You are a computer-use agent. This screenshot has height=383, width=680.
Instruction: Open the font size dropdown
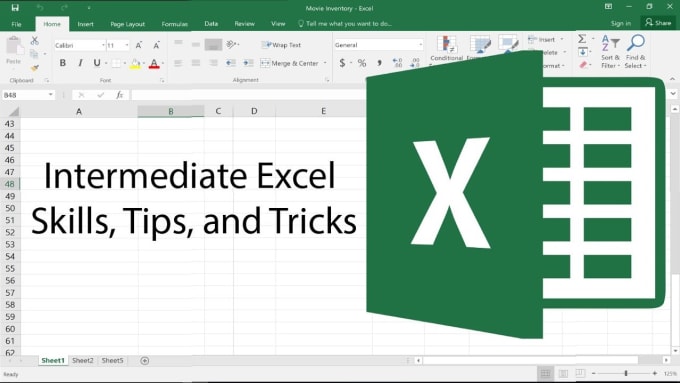point(127,45)
